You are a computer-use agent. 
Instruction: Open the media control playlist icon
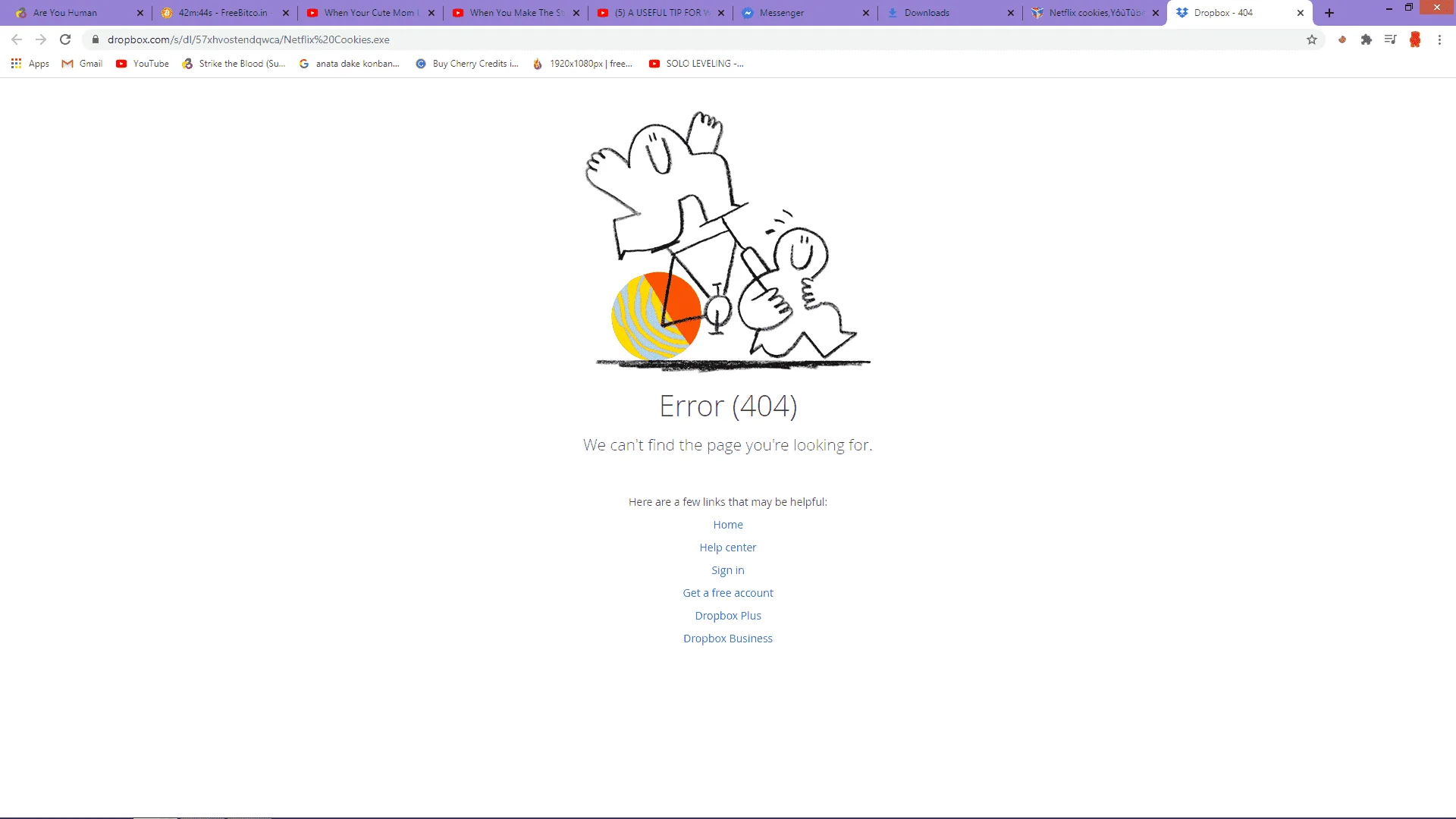coord(1390,39)
